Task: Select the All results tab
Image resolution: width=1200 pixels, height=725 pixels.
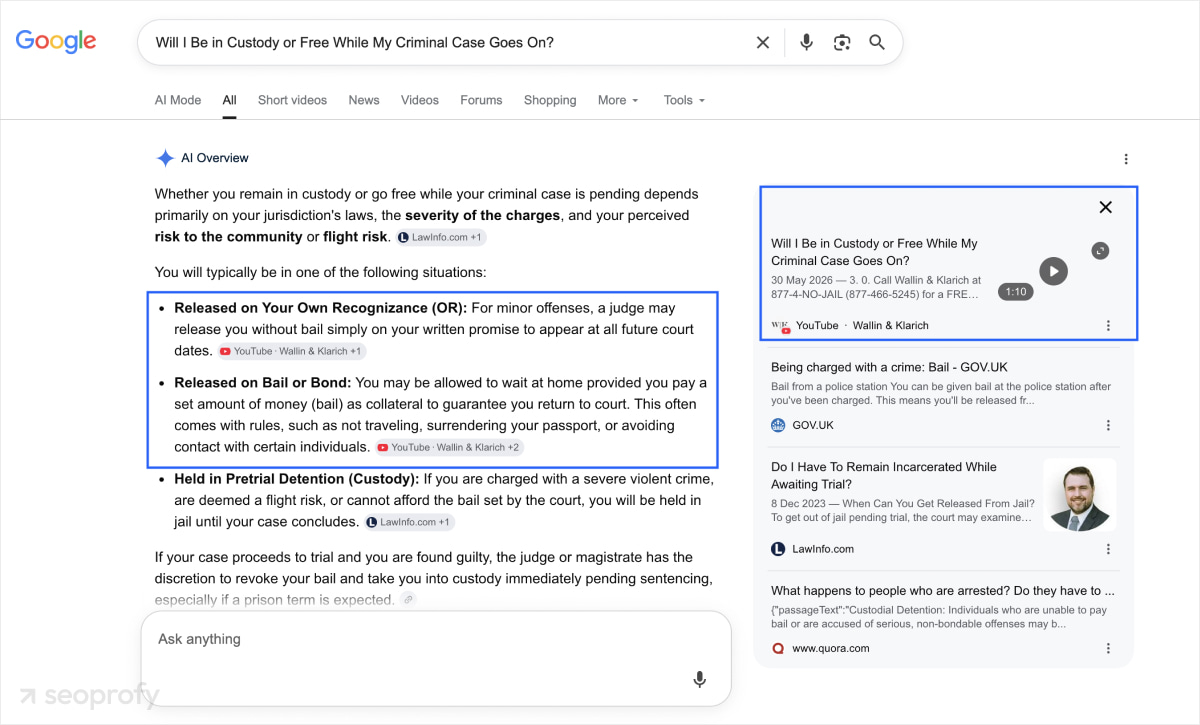Action: 230,100
